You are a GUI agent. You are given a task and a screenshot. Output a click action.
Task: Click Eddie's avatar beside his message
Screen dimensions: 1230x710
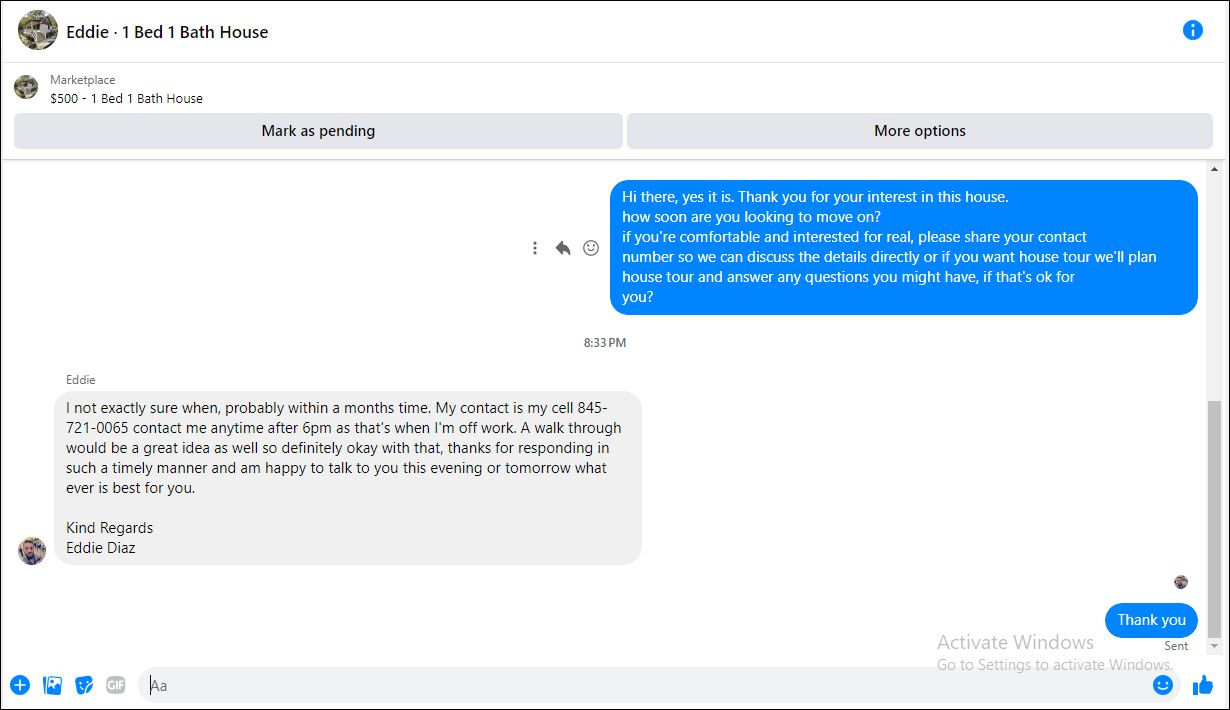coord(32,551)
